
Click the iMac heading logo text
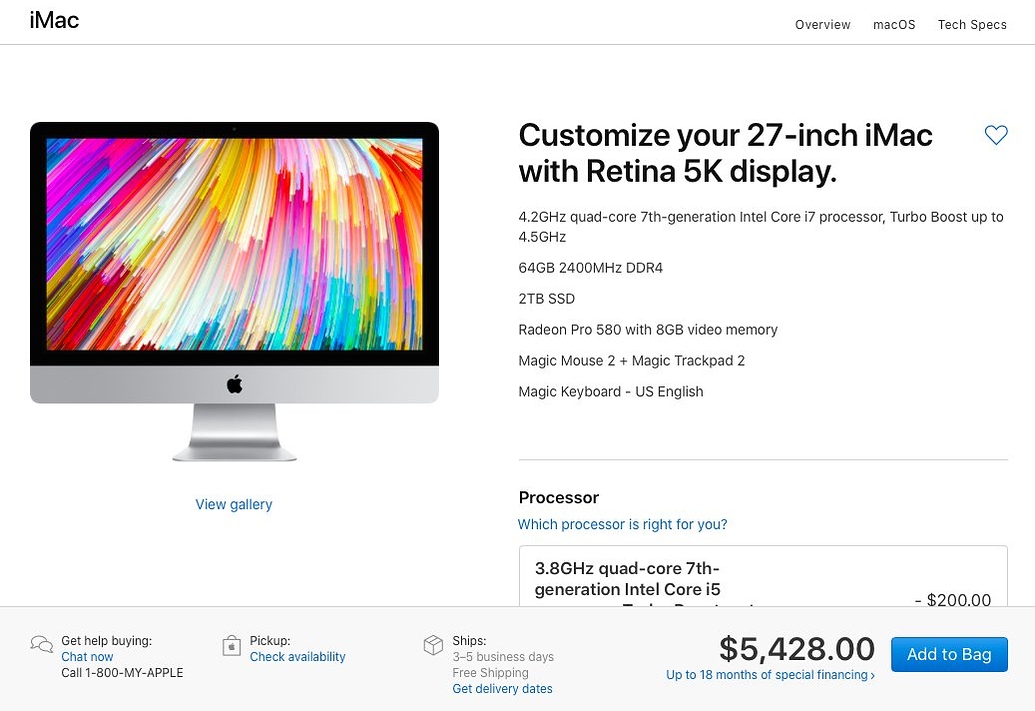click(x=54, y=20)
